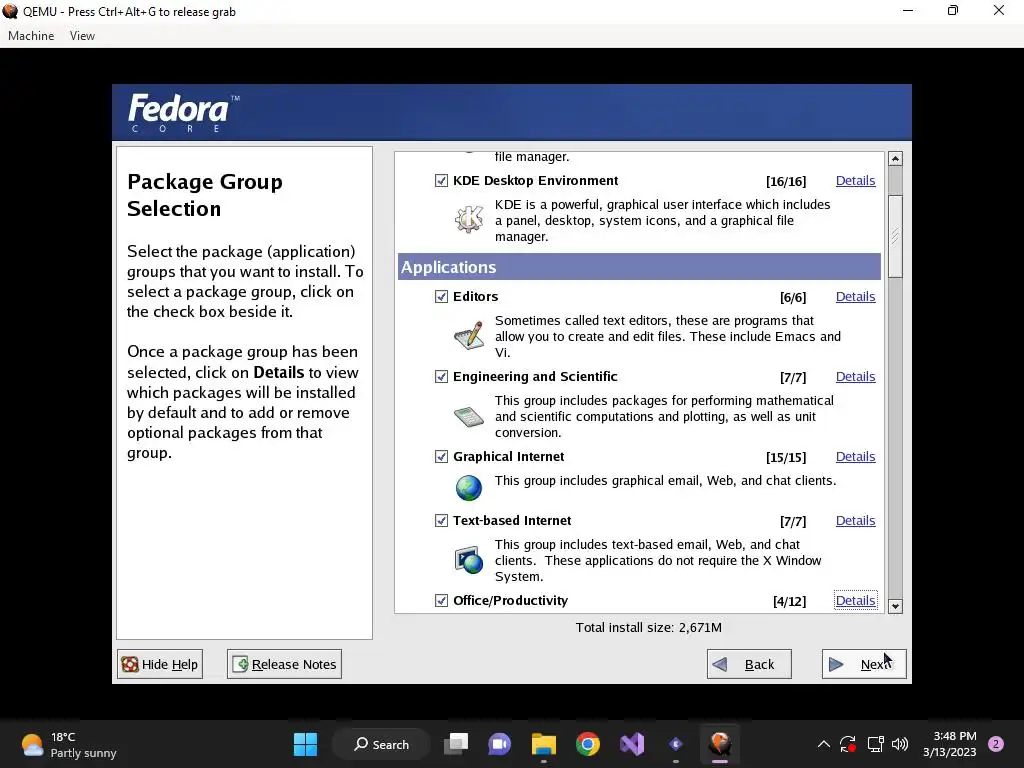1024x768 pixels.
Task: Click the taskbar clock showing 3:48 PM
Action: [950, 744]
